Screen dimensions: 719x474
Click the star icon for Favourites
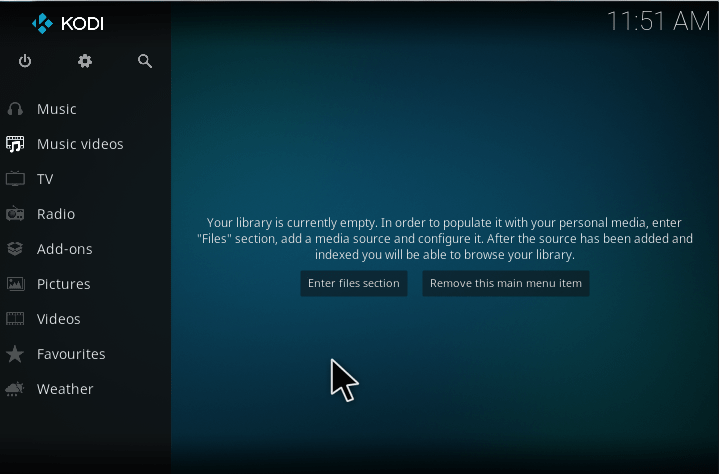click(x=15, y=354)
